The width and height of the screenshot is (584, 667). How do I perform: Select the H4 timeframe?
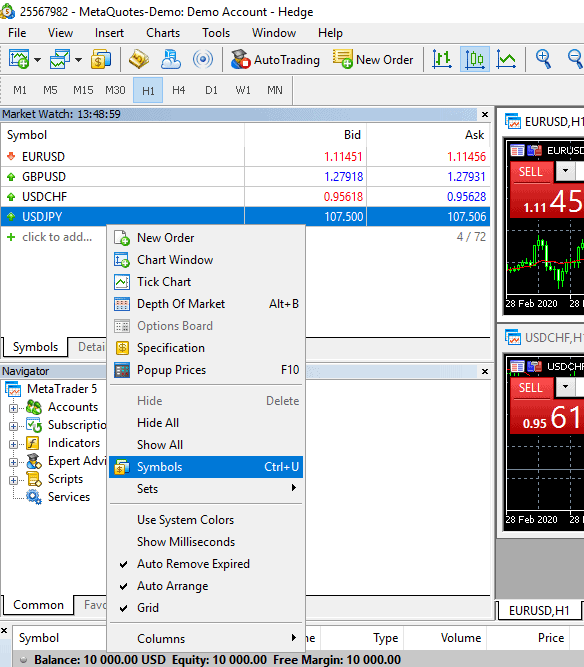[179, 90]
